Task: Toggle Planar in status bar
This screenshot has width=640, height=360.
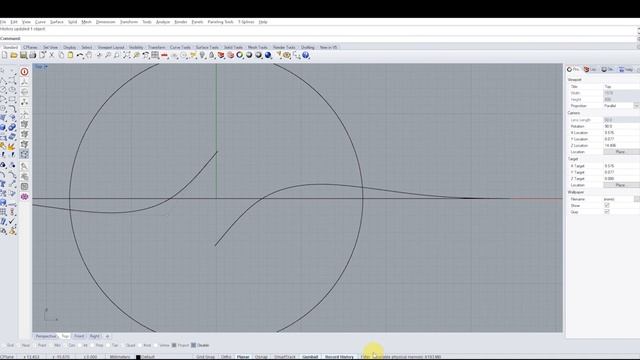Action: pos(243,357)
